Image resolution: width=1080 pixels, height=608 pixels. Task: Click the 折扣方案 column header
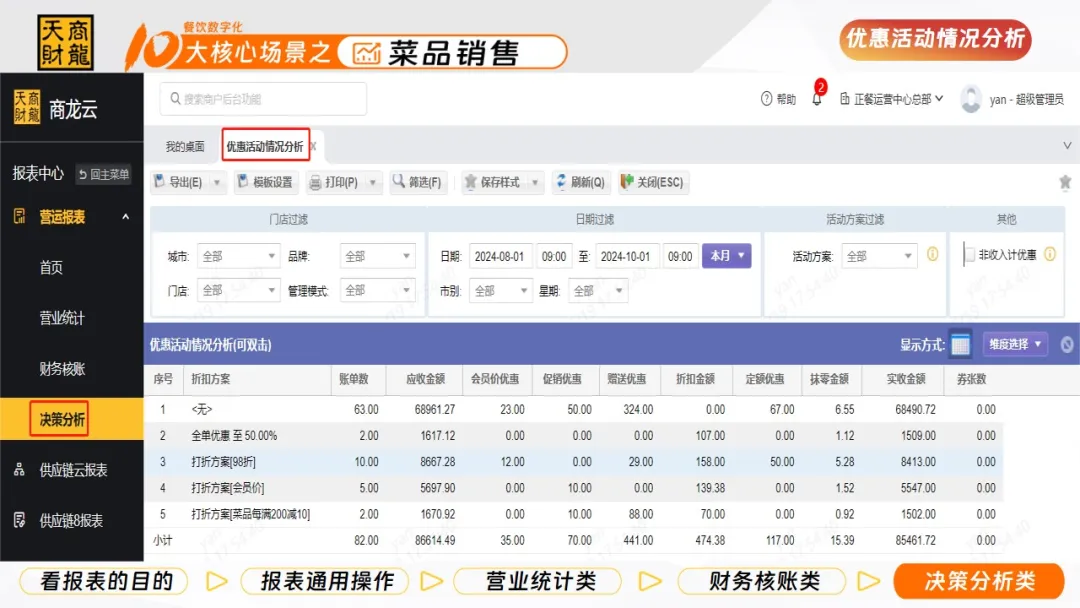(x=257, y=379)
